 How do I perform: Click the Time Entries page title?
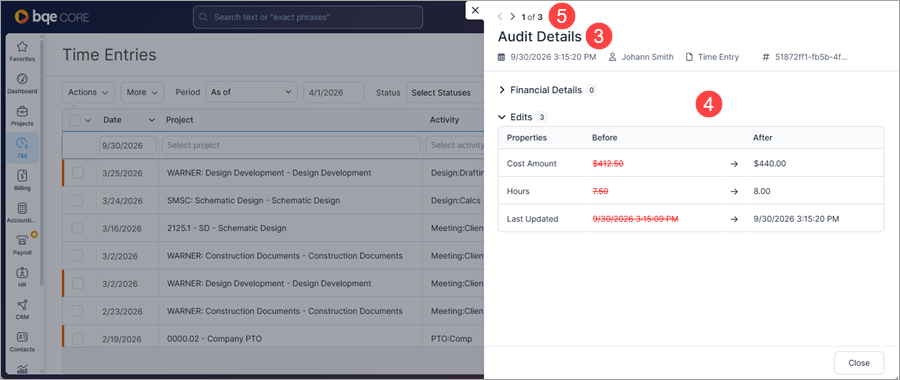109,55
